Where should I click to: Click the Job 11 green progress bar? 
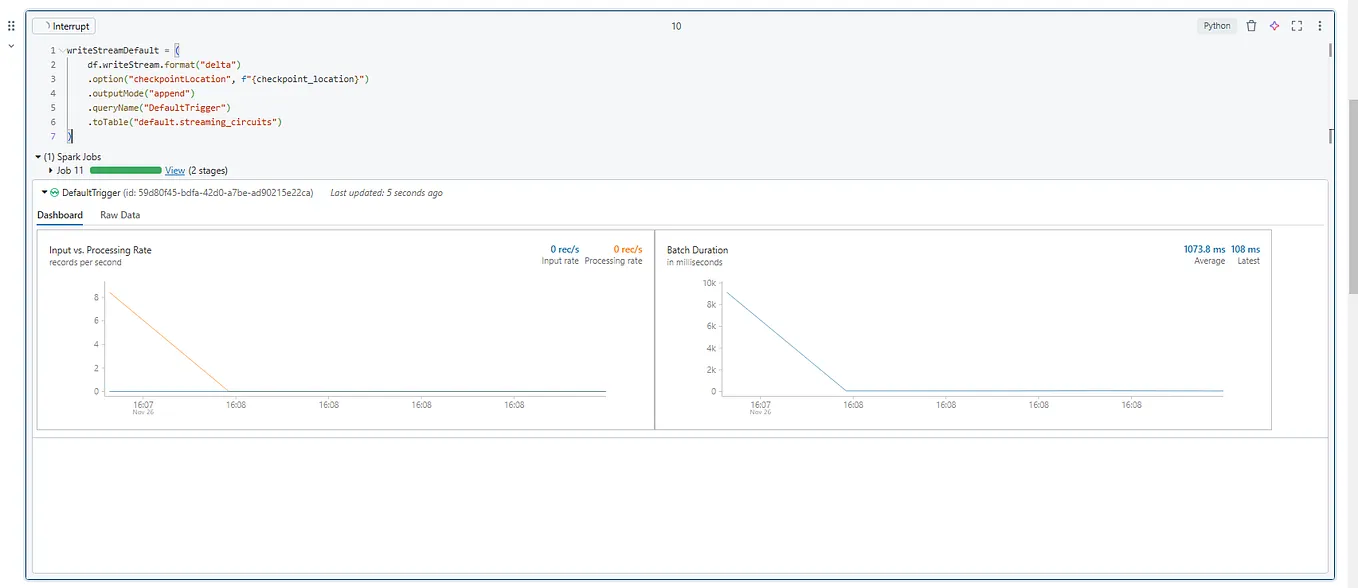point(125,170)
